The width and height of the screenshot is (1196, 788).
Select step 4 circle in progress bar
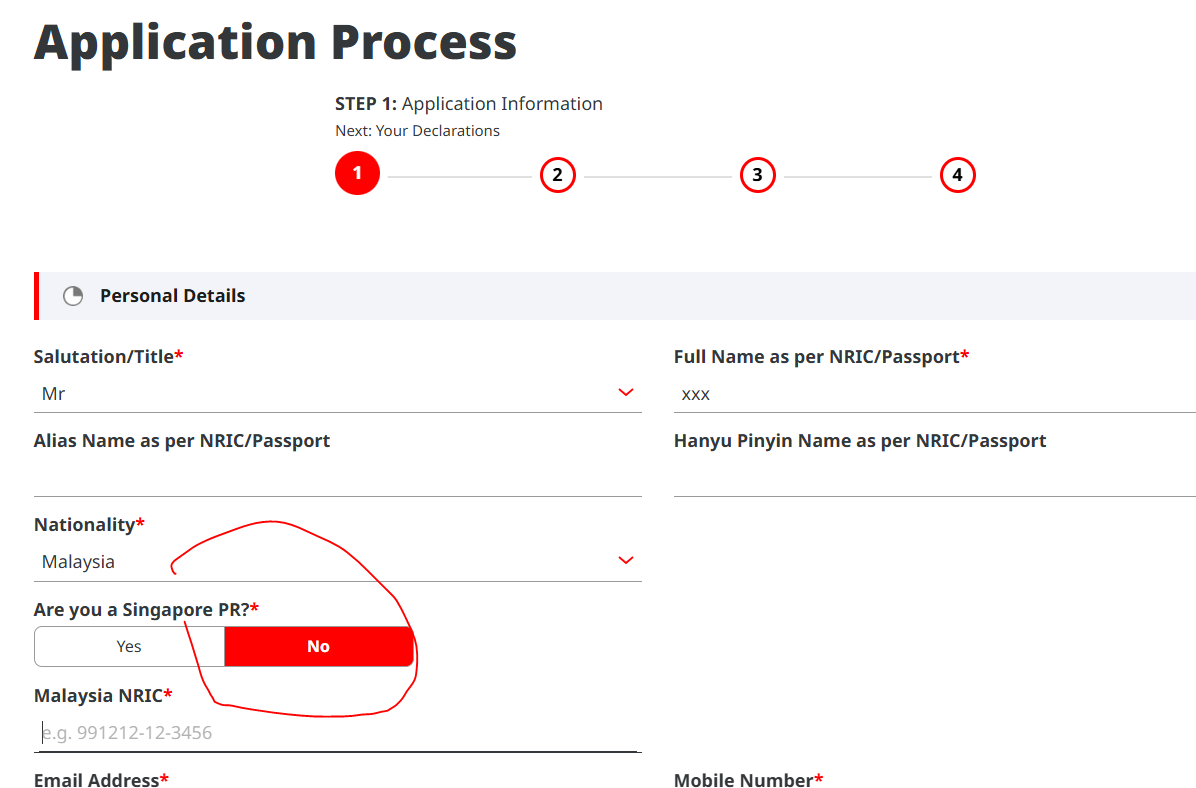[x=957, y=175]
